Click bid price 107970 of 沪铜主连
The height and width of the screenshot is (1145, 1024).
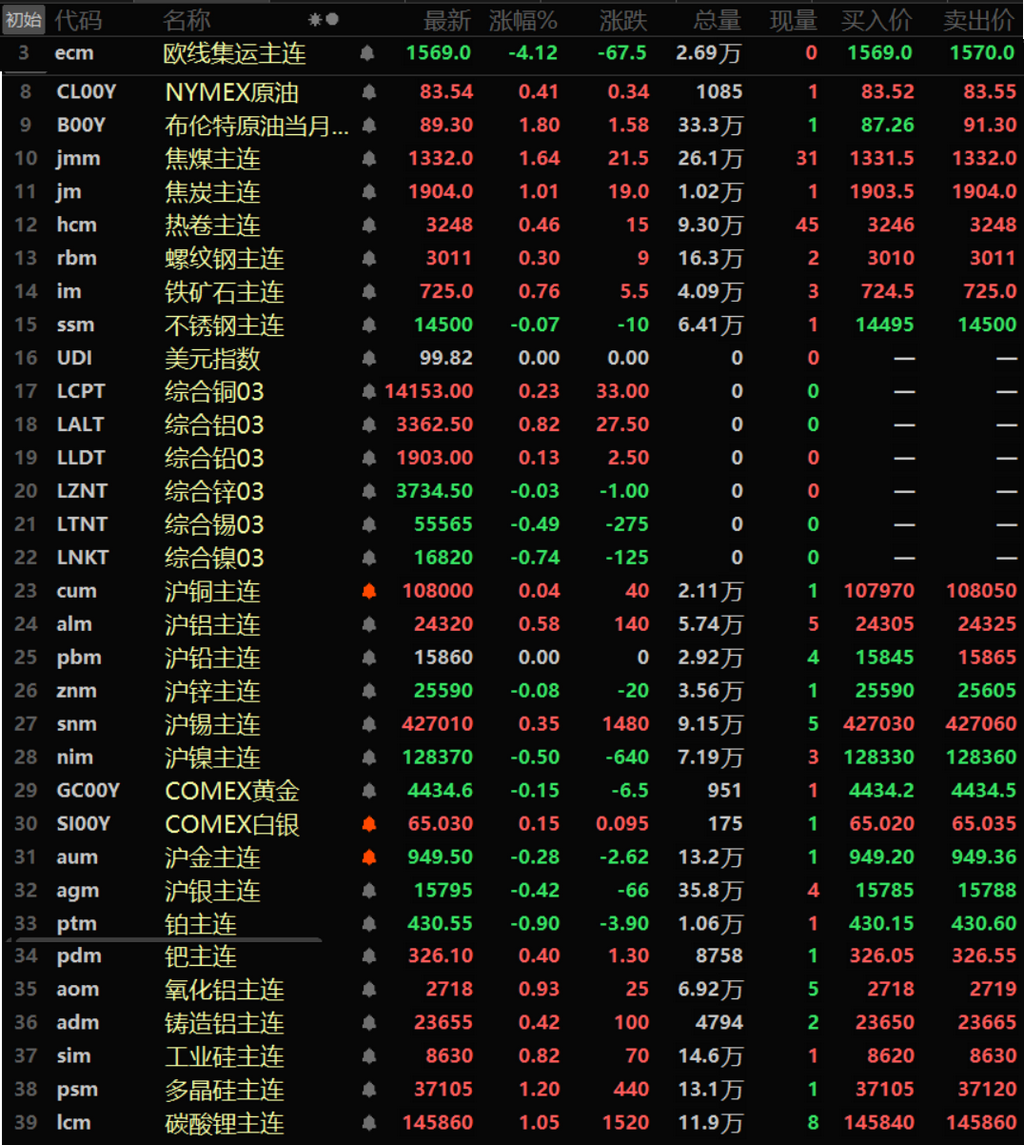click(x=879, y=591)
